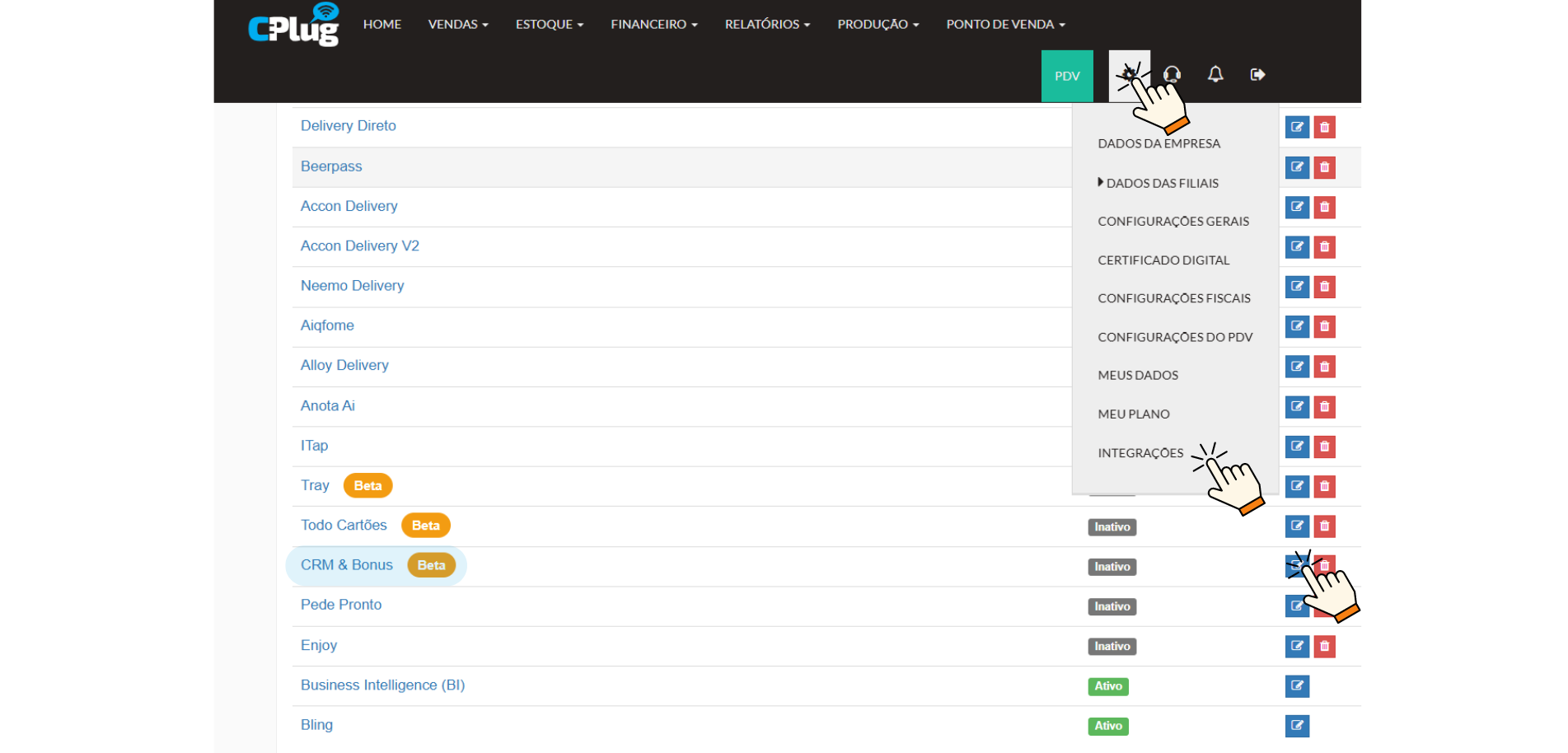Screen dimensions: 1568x753
Task: Open the RELATÓRIOS dropdown menu
Action: 767,25
